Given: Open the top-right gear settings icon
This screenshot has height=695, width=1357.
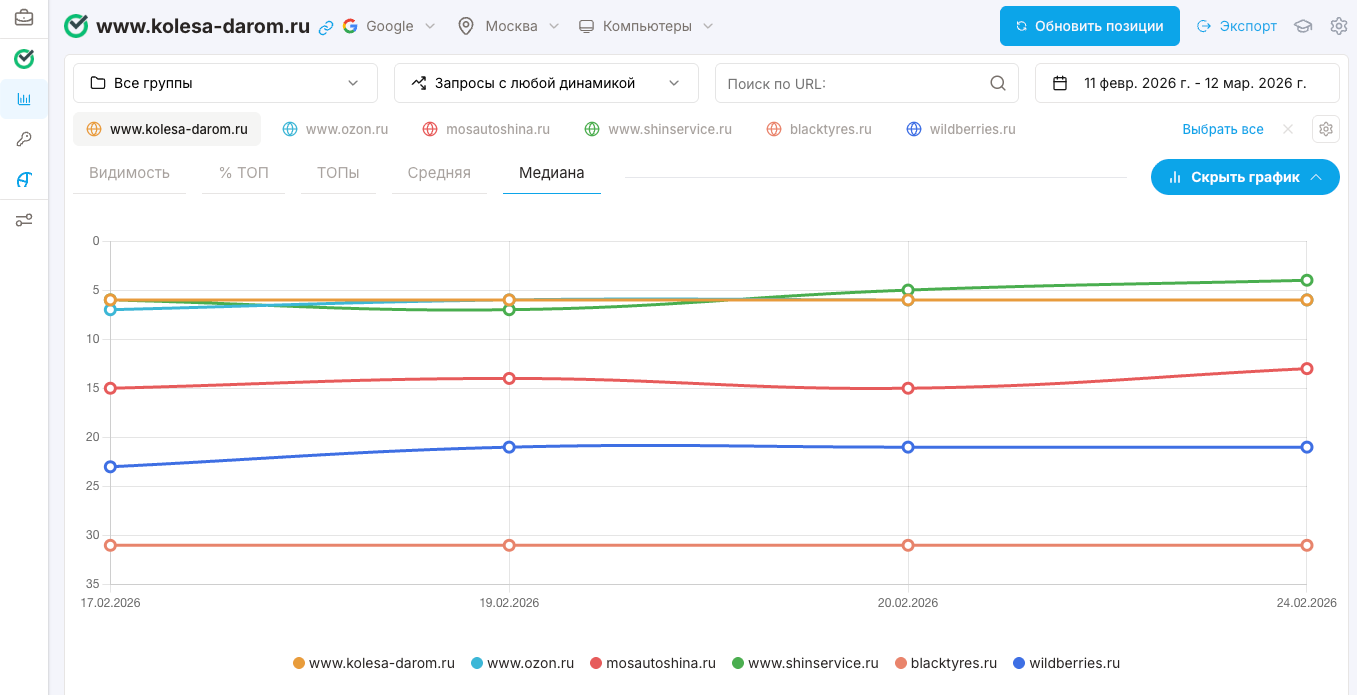Looking at the screenshot, I should (1338, 26).
